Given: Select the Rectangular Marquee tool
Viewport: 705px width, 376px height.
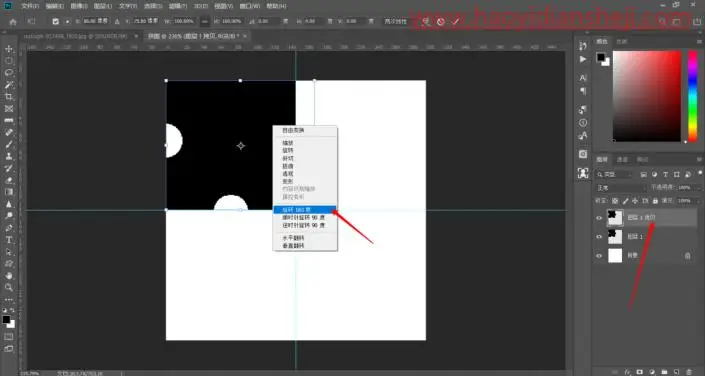Looking at the screenshot, I should point(9,61).
